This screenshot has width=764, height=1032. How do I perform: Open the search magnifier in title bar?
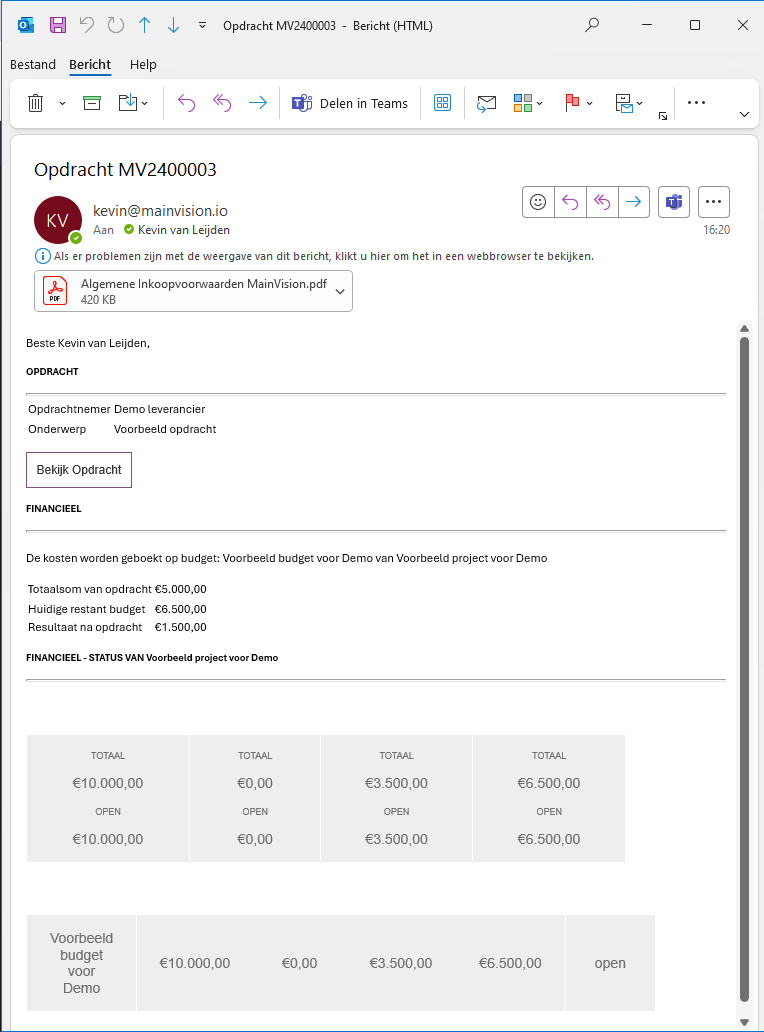pyautogui.click(x=592, y=25)
